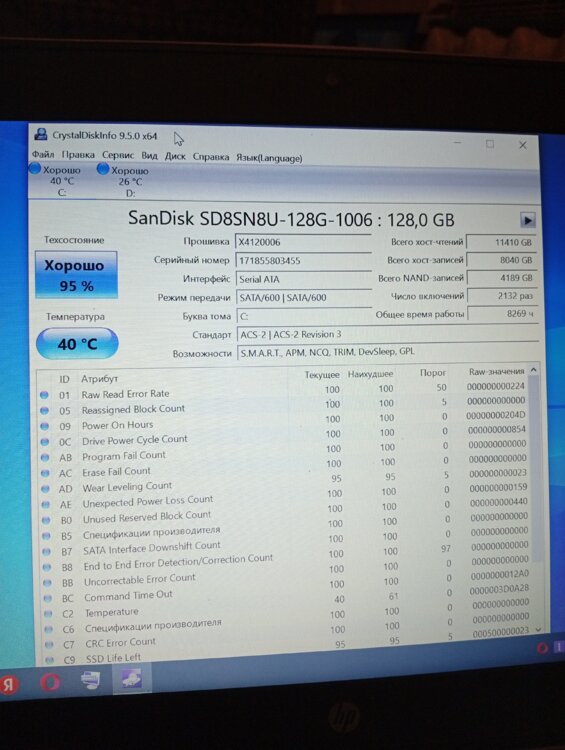Viewport: 565px width, 750px height.
Task: Click raw value 0000000204D
Action: [495, 415]
